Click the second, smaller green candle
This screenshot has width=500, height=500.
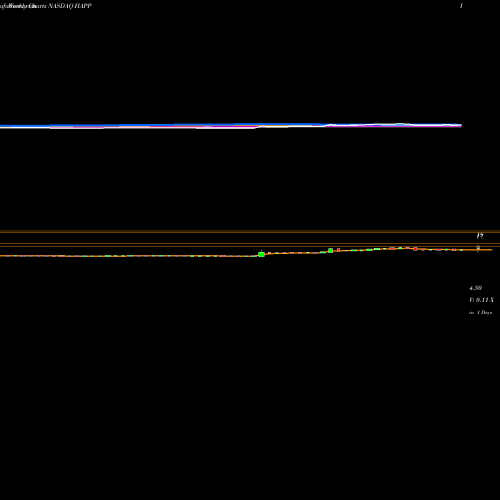pyautogui.click(x=330, y=250)
